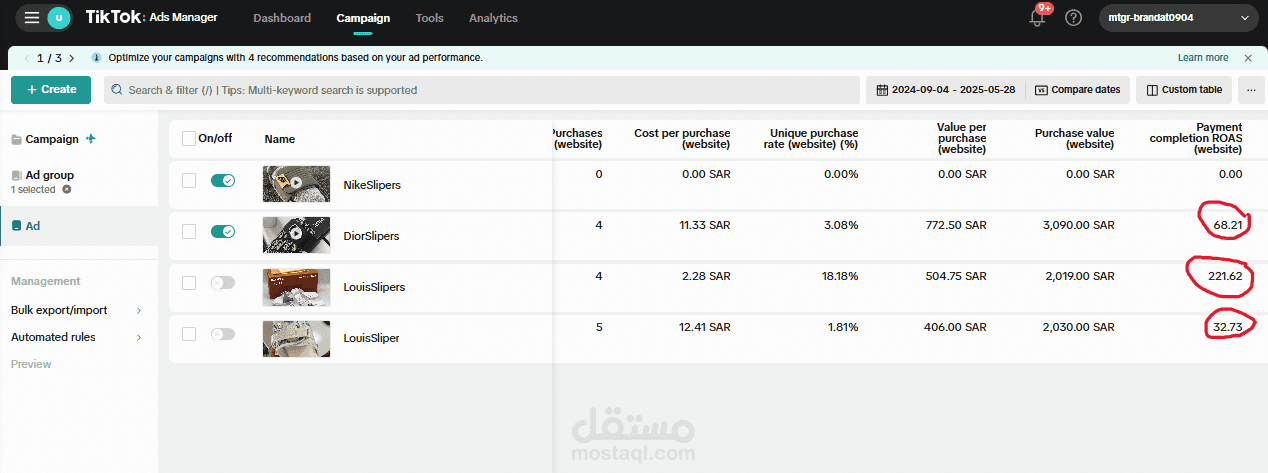The width and height of the screenshot is (1268, 473).
Task: Open the more options ellipsis button
Action: [1251, 90]
